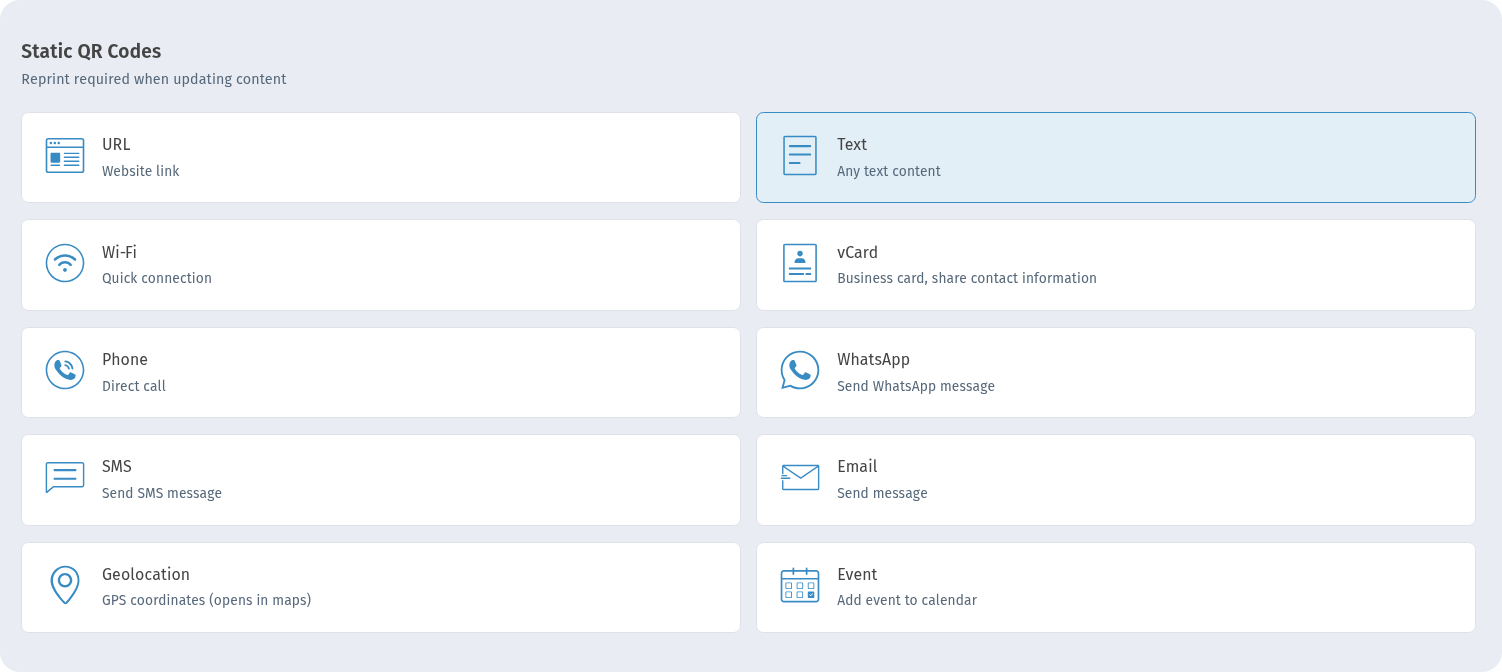The height and width of the screenshot is (672, 1502).
Task: Click 'Direct call' description
Action: [134, 386]
